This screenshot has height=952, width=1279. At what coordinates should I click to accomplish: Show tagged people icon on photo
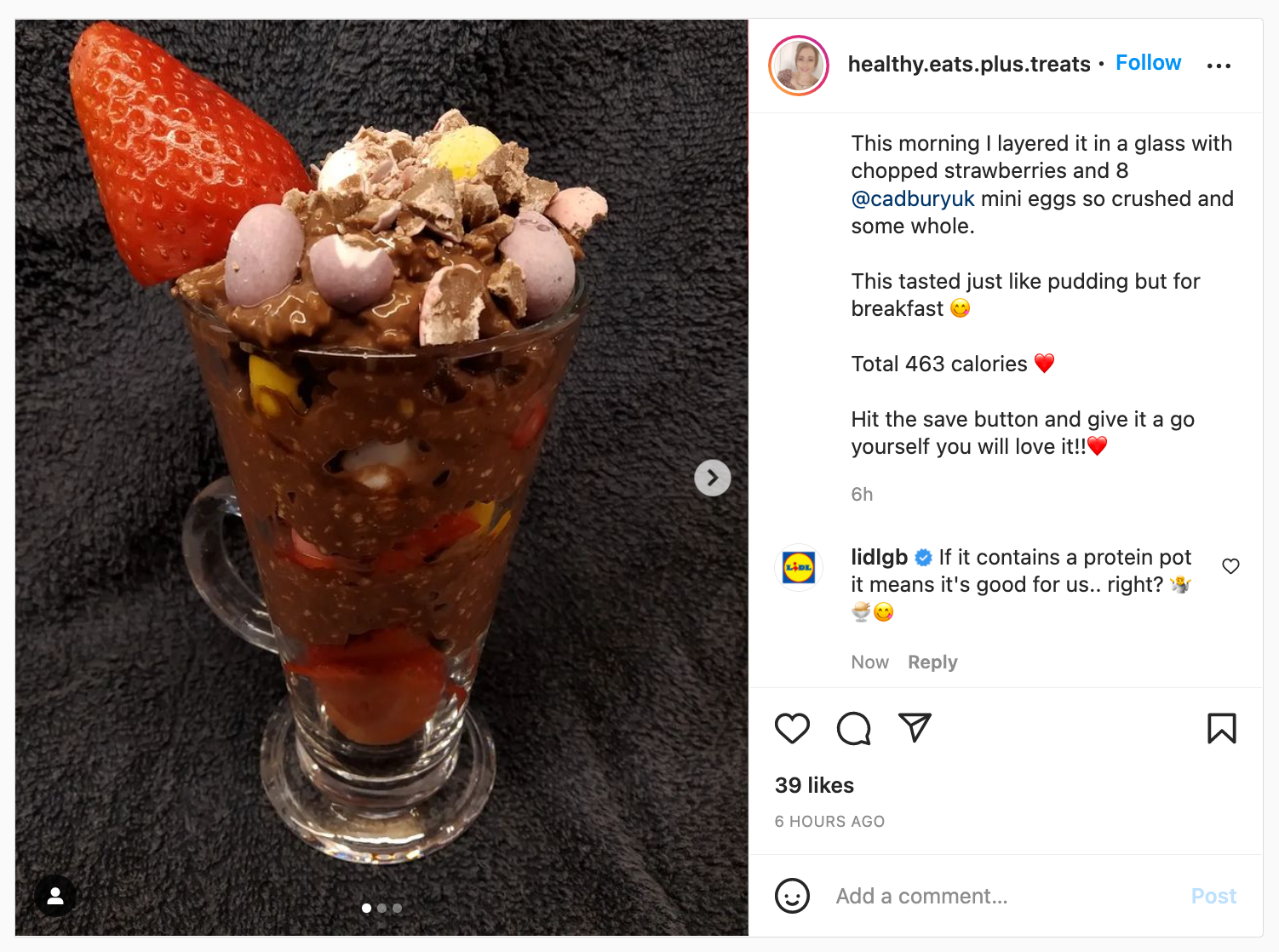(x=55, y=896)
